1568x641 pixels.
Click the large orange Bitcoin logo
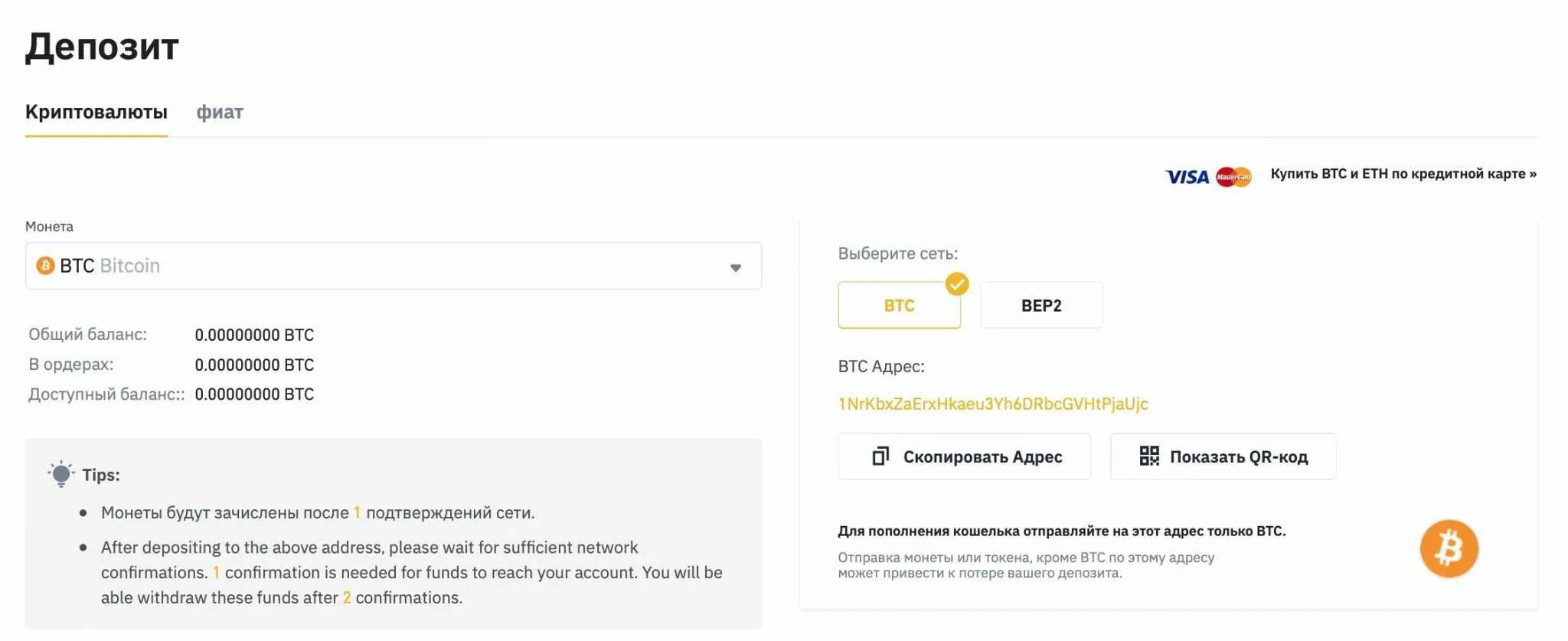1449,549
